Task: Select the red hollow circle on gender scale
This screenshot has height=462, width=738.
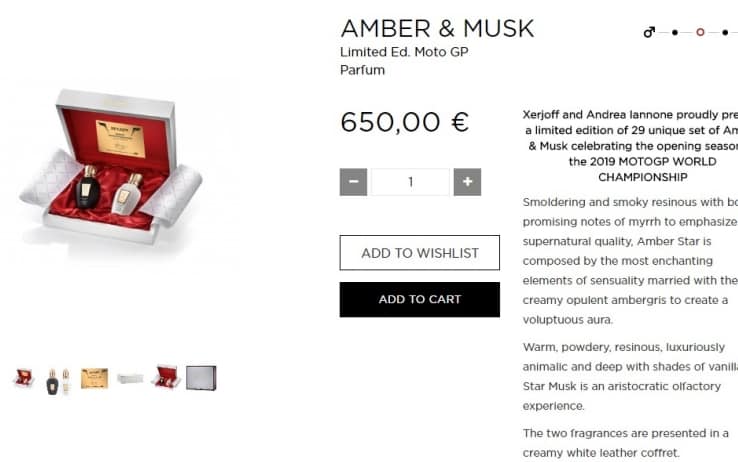Action: [700, 32]
